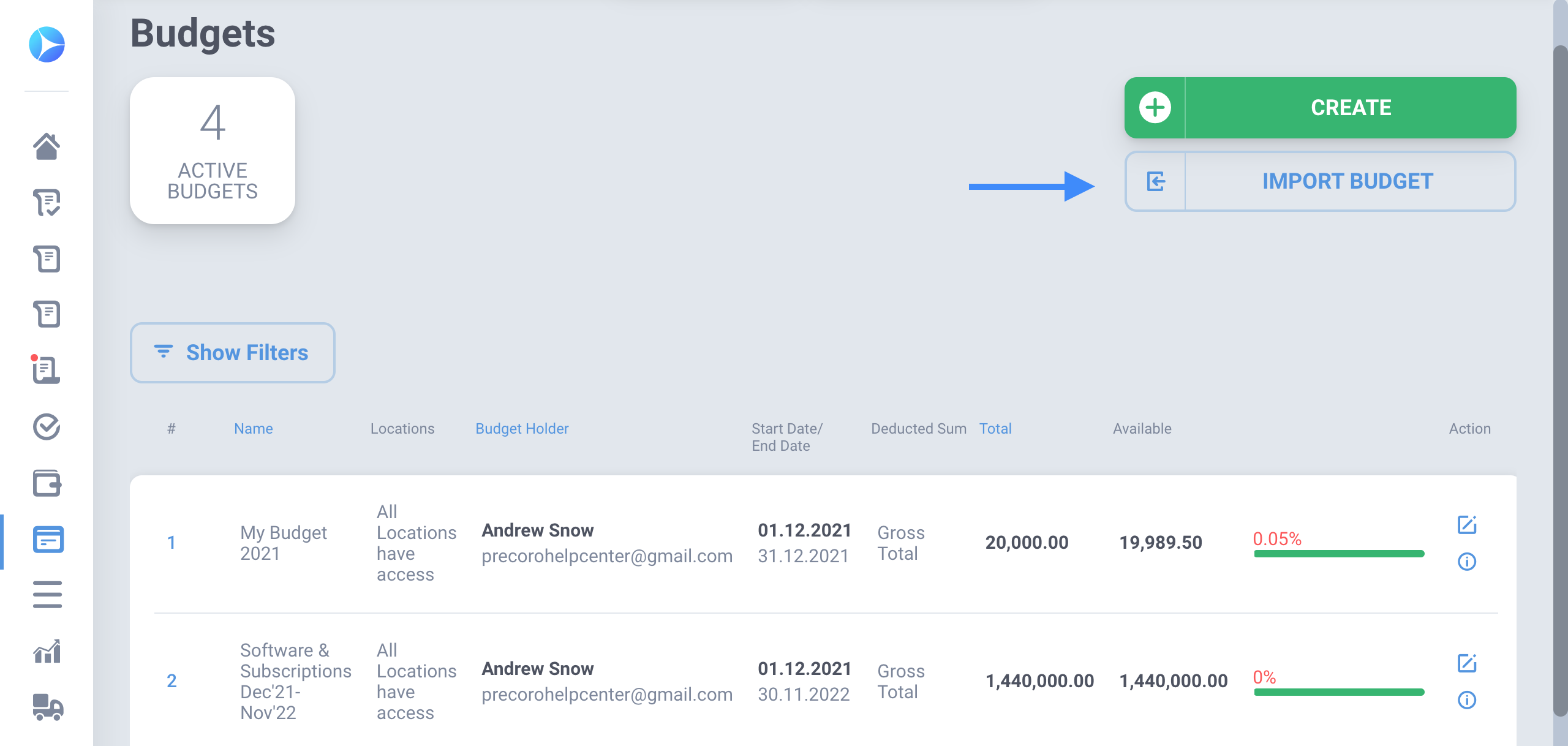Image resolution: width=1568 pixels, height=746 pixels.
Task: Select Software & Subscriptions Dec'21-Nov'22 name
Action: coord(296,682)
